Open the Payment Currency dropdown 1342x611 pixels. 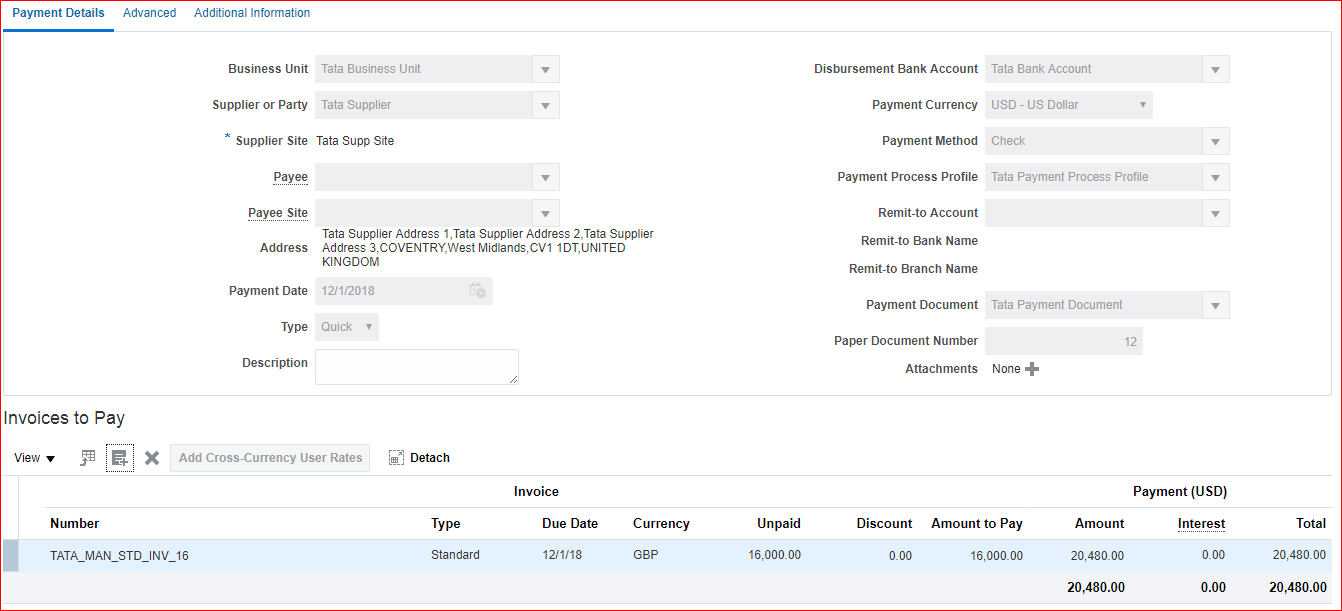tap(1143, 105)
